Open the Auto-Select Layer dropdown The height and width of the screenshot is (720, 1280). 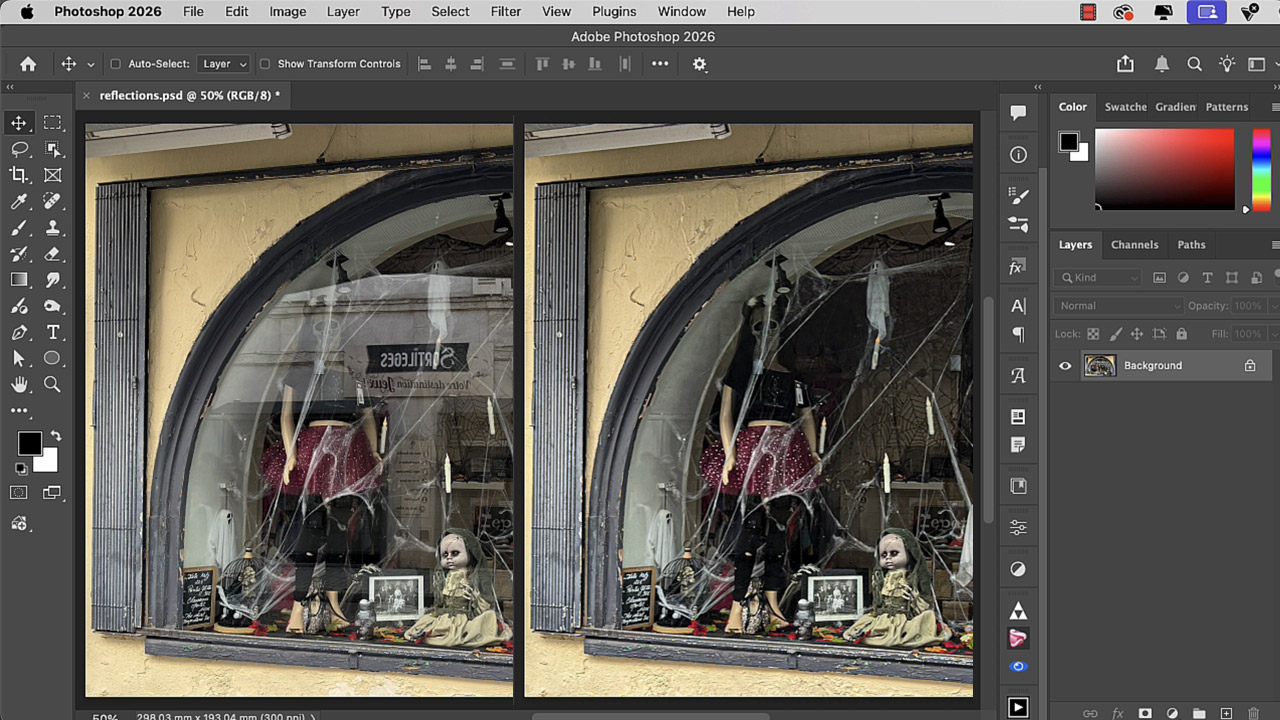click(223, 64)
